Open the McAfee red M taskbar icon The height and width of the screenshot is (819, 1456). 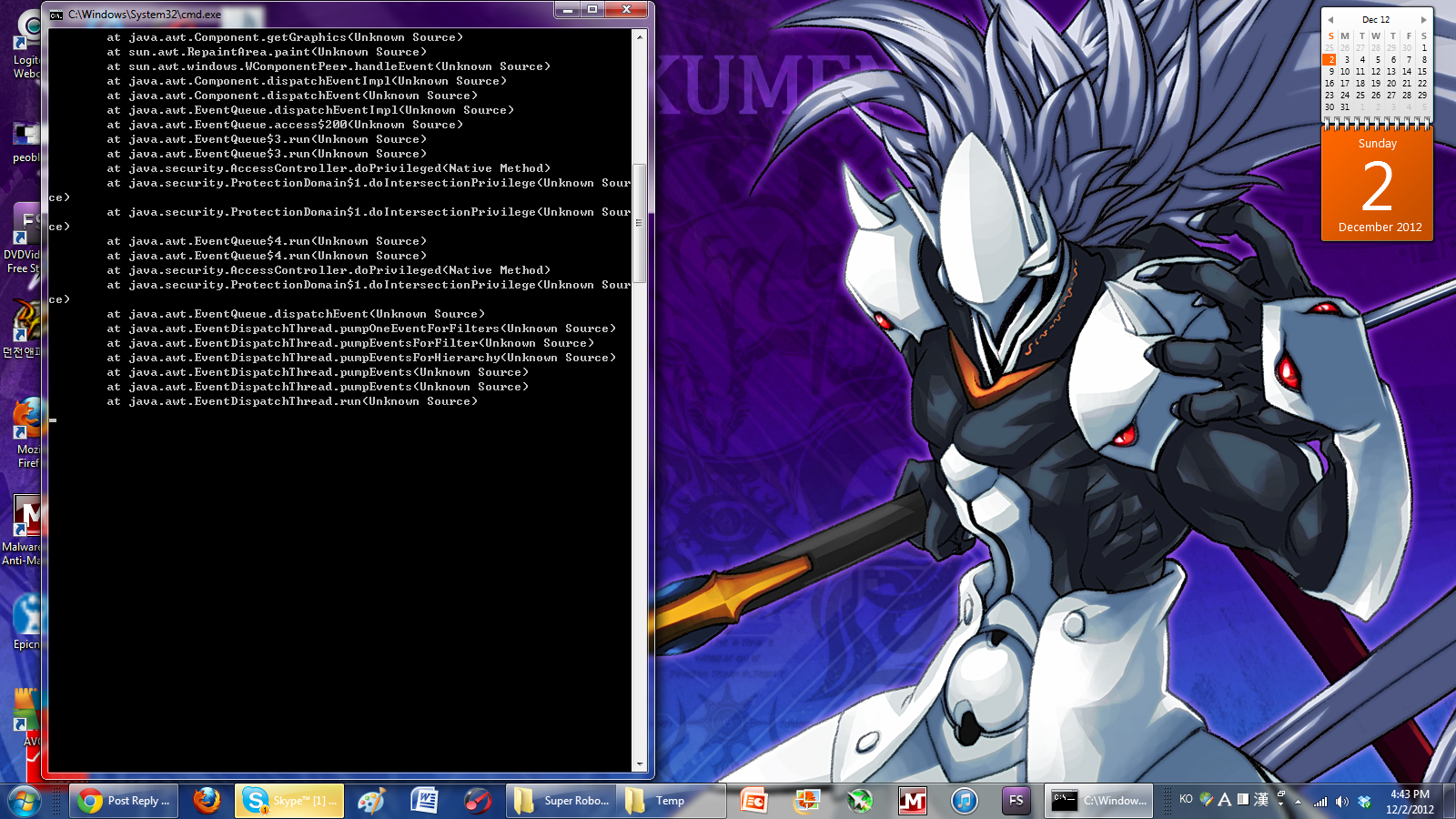(x=912, y=801)
